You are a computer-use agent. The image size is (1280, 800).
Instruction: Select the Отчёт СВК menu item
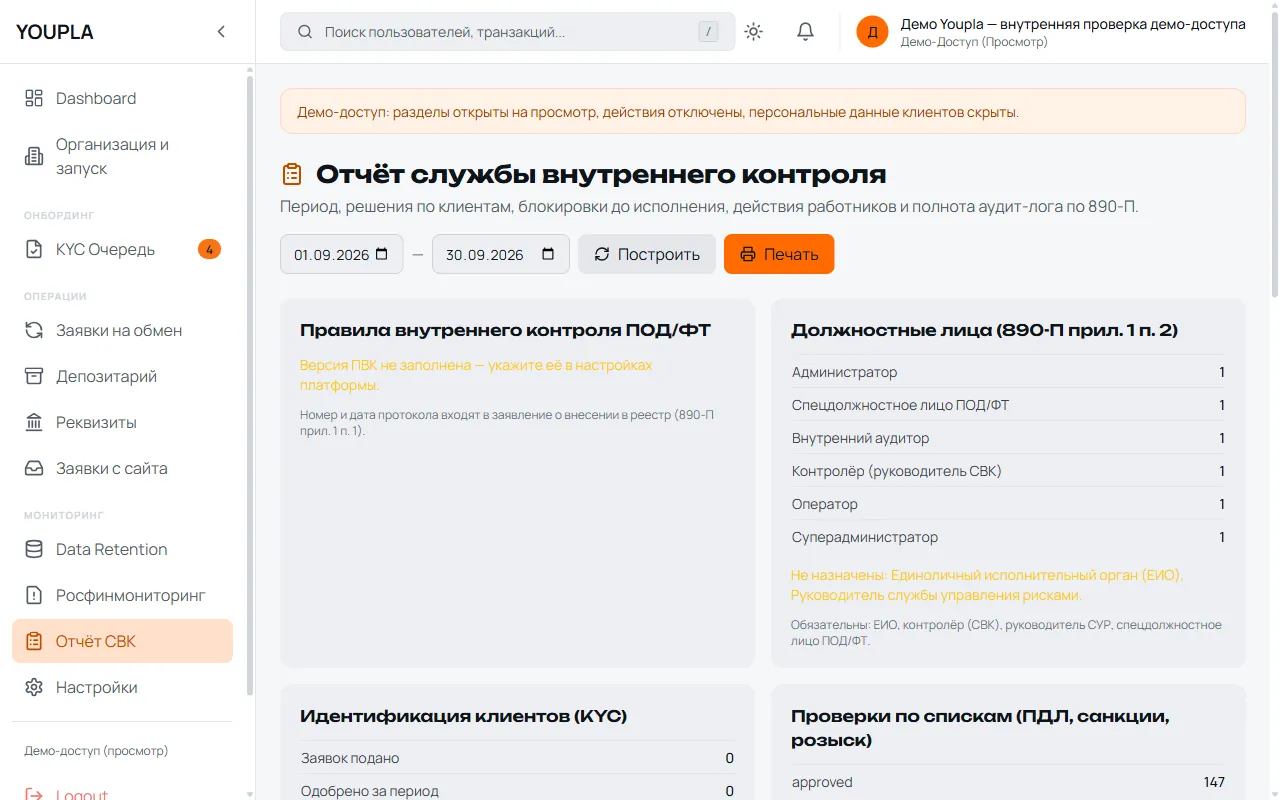tap(122, 641)
